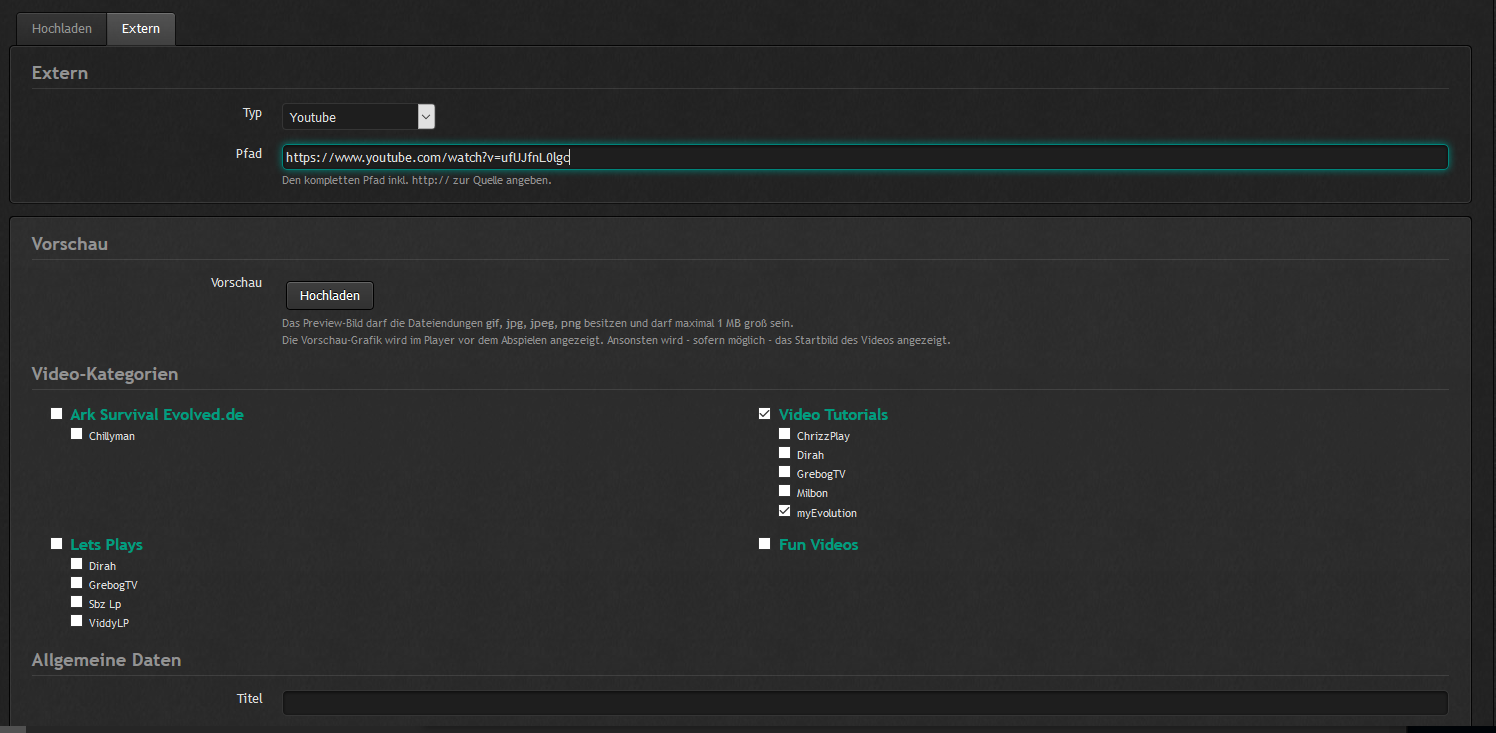1496x733 pixels.
Task: Click the Titel text field
Action: coord(864,702)
